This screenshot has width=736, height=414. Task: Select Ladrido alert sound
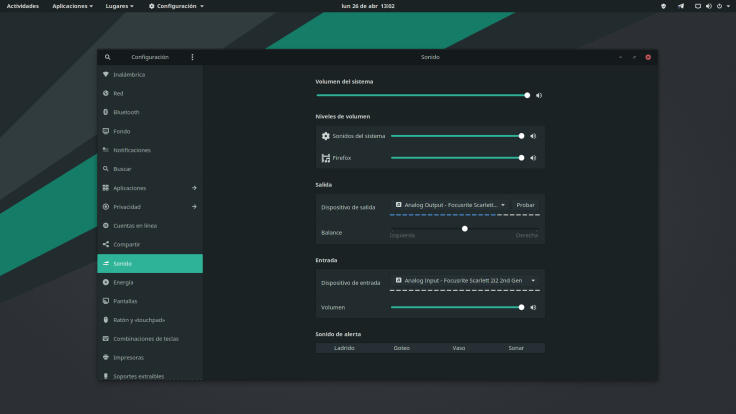(x=344, y=348)
